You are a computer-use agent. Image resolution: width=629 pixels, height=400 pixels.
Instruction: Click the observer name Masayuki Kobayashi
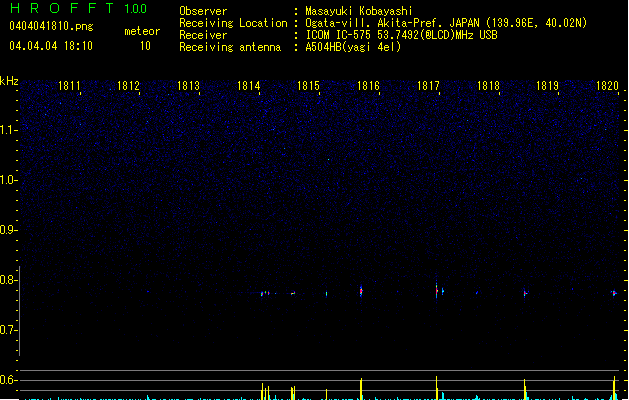(359, 11)
